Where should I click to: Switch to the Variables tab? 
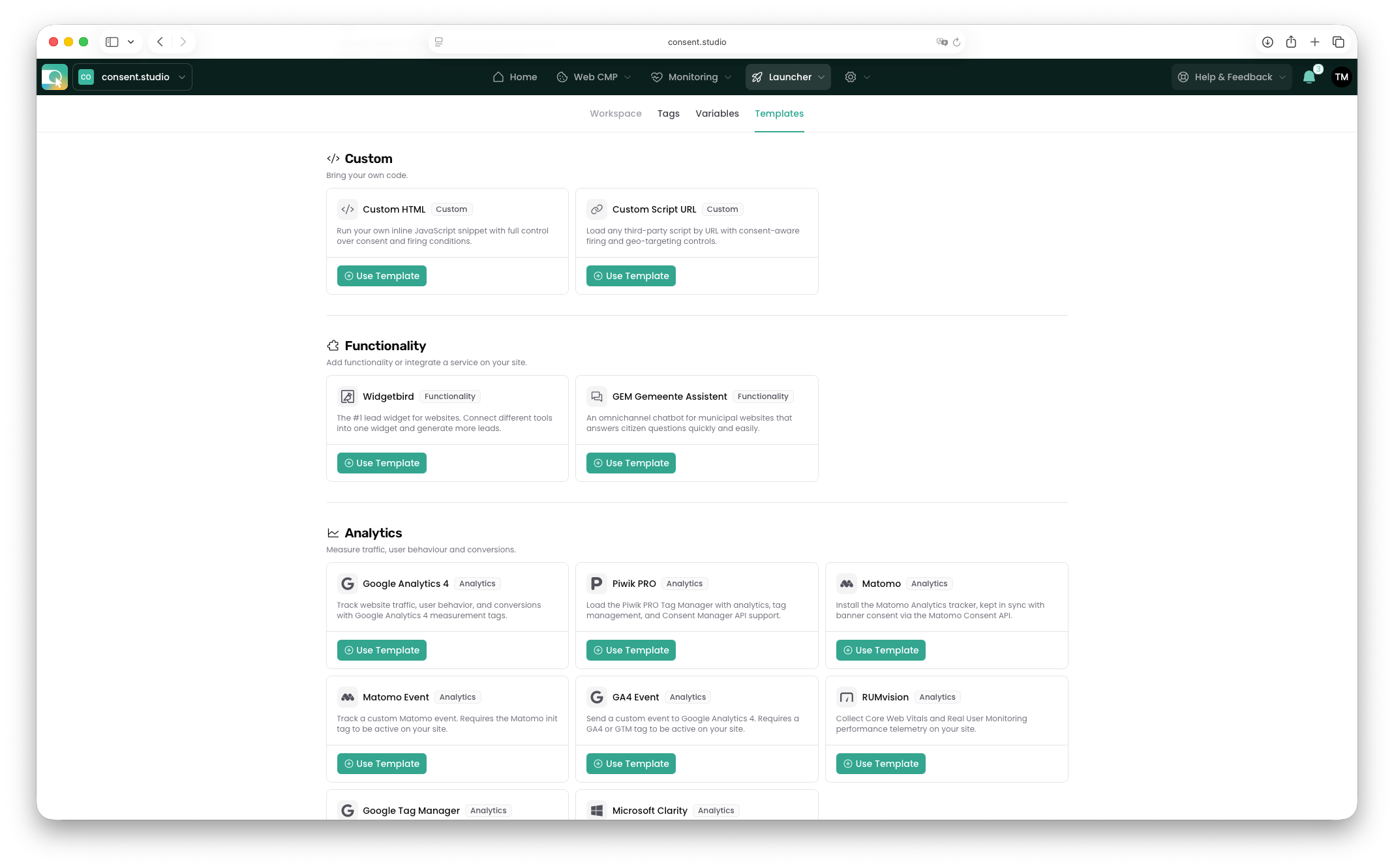pos(717,113)
